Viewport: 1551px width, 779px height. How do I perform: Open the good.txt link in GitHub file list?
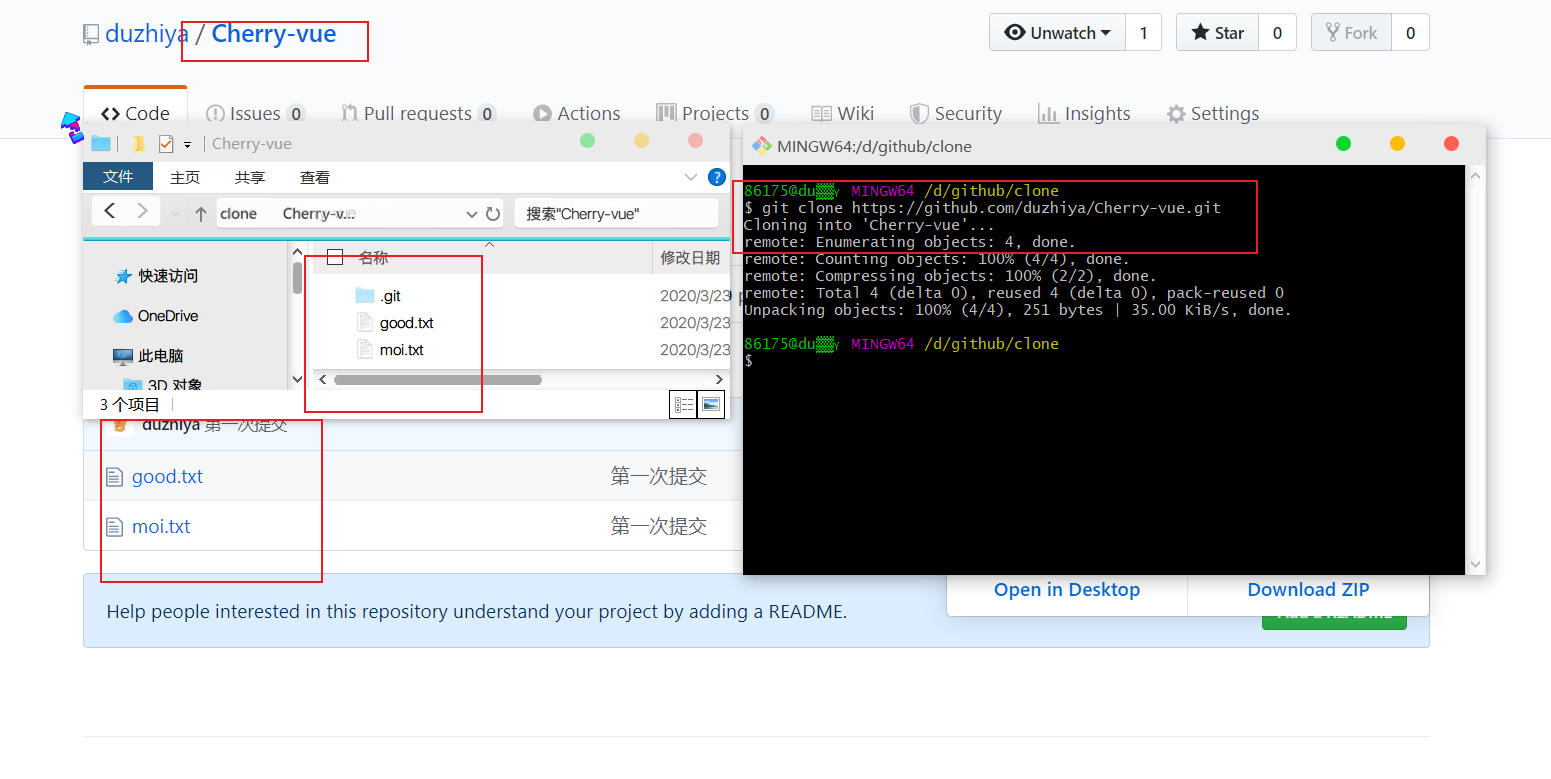point(167,476)
